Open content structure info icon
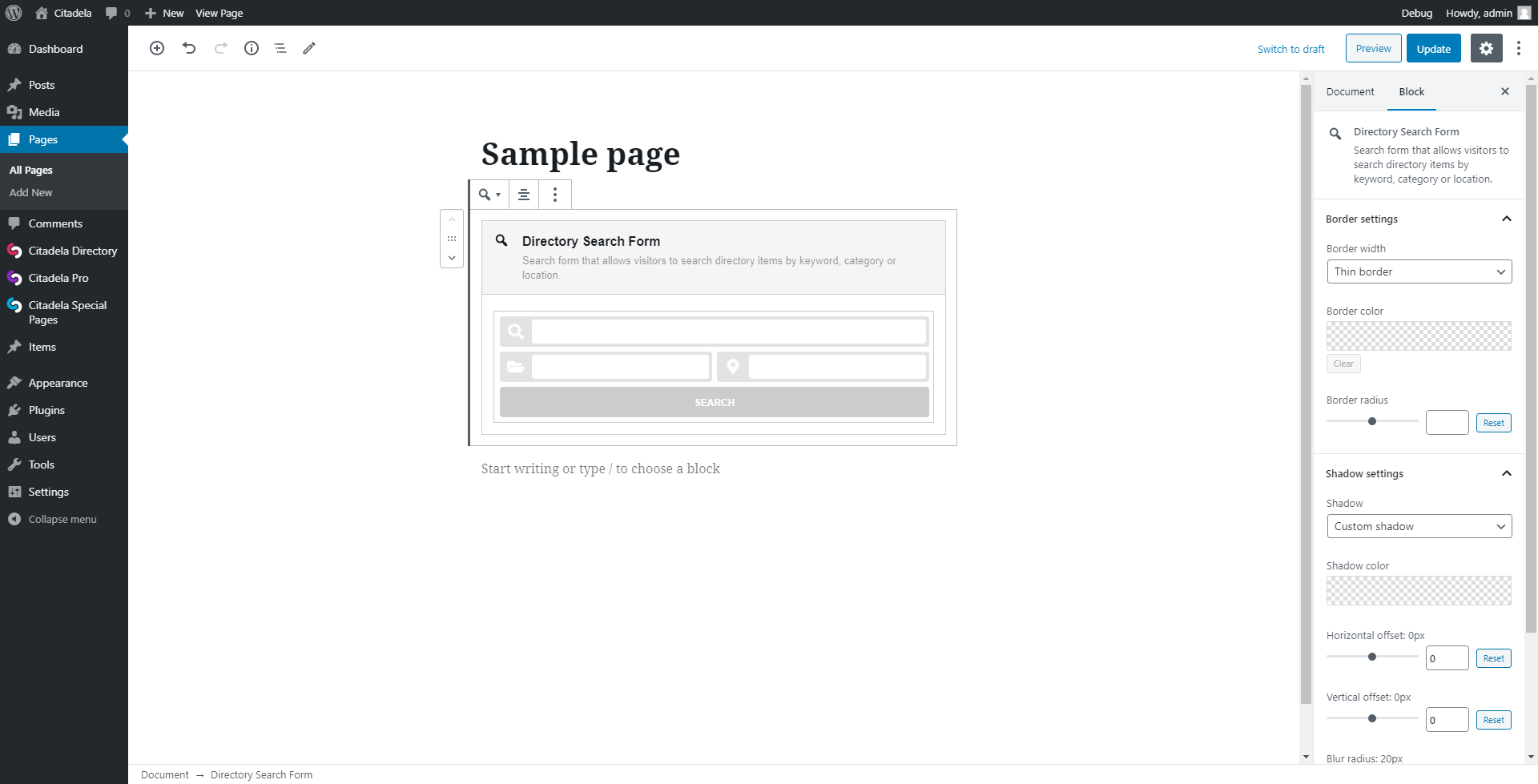The width and height of the screenshot is (1538, 784). [252, 48]
